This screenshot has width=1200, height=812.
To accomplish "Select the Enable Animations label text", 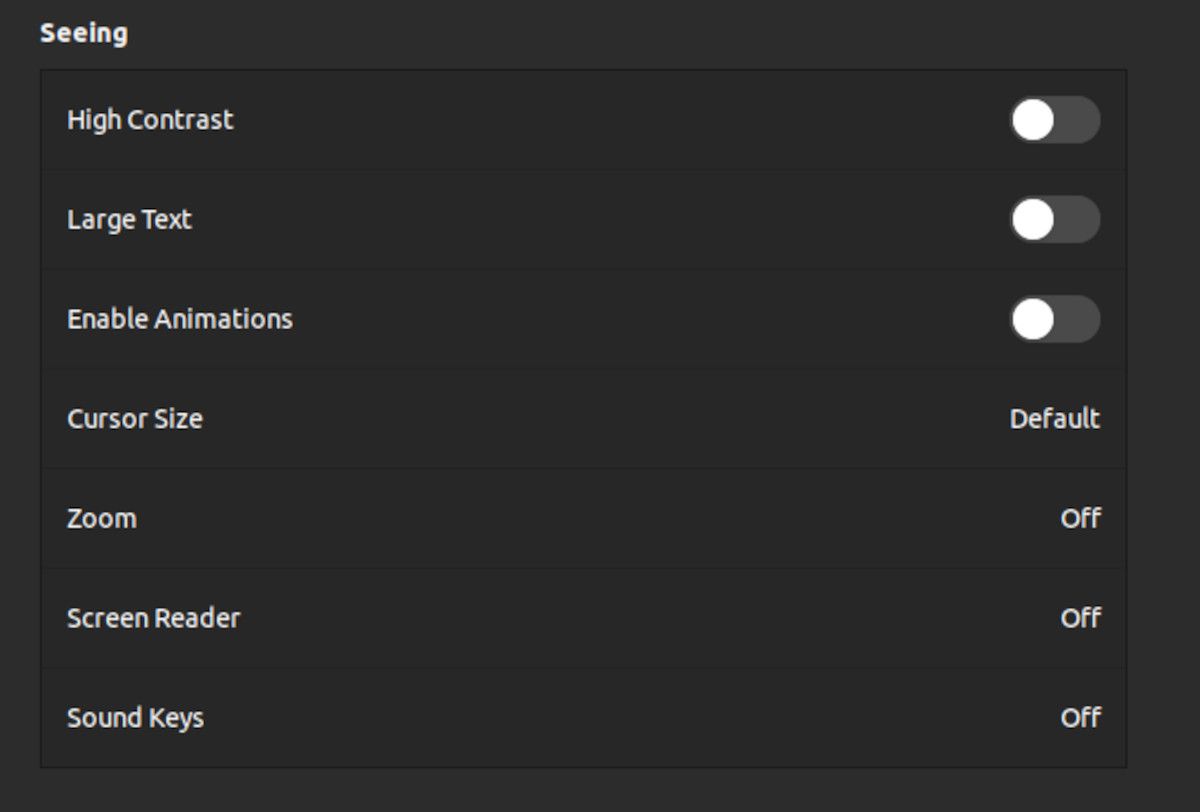I will 180,319.
